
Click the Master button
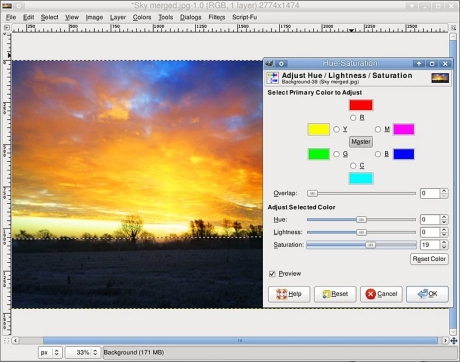(361, 142)
